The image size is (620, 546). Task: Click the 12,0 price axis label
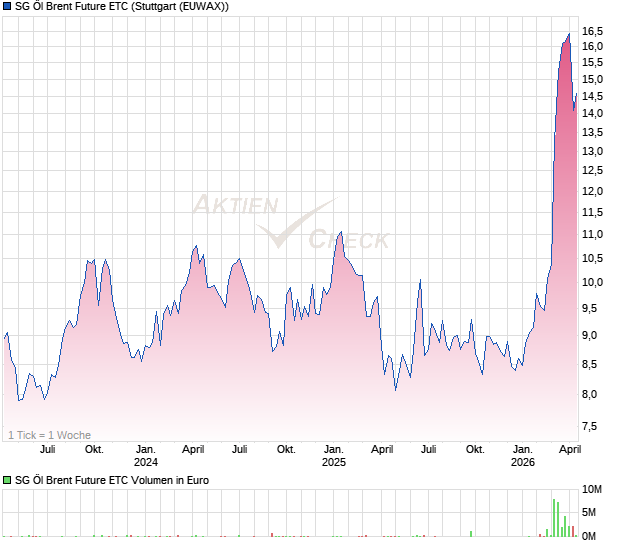coord(592,191)
